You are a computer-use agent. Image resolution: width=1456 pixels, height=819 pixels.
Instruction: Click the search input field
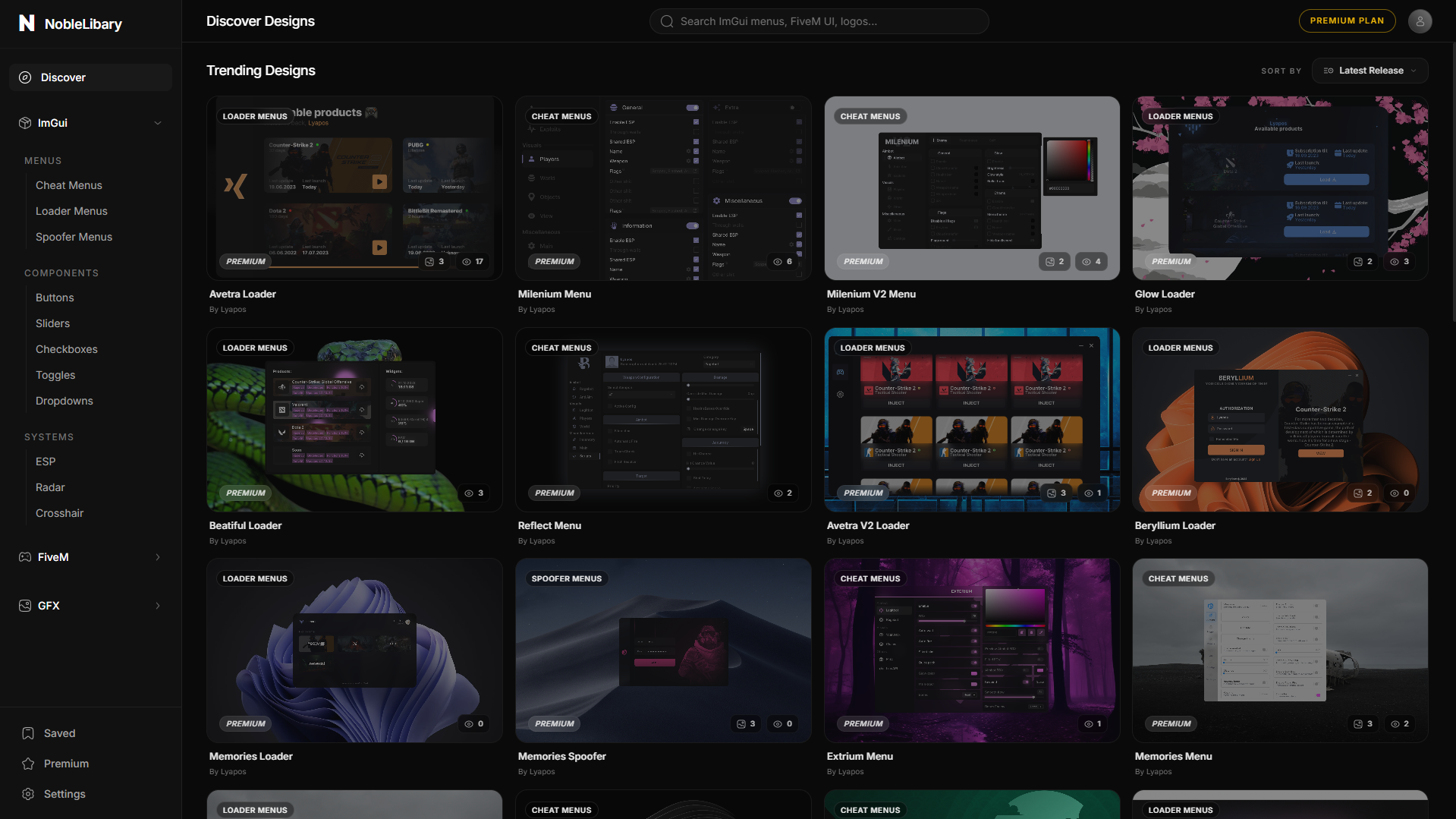tap(818, 20)
